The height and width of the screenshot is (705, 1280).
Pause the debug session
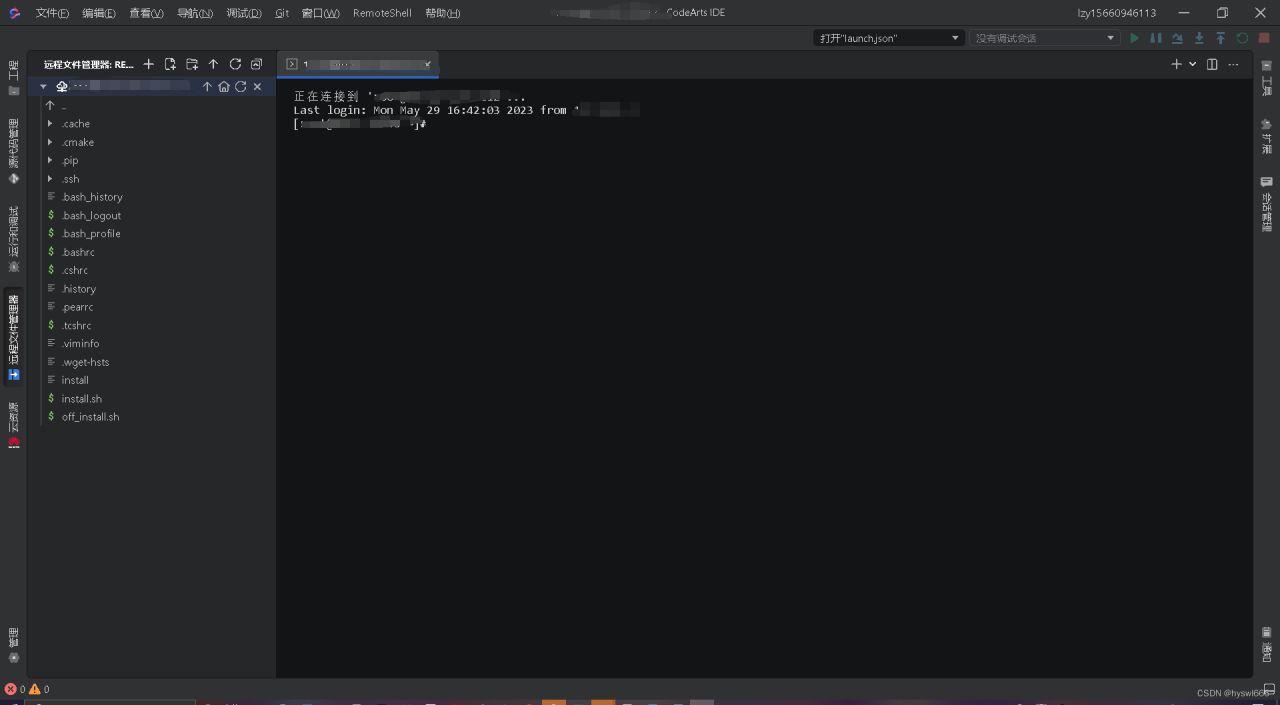point(1156,38)
